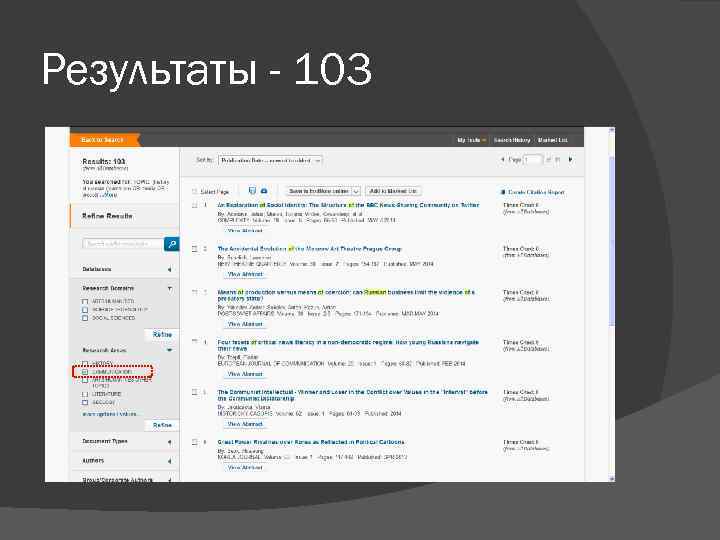
Task: Click the Back to Search button
Action: (105, 140)
